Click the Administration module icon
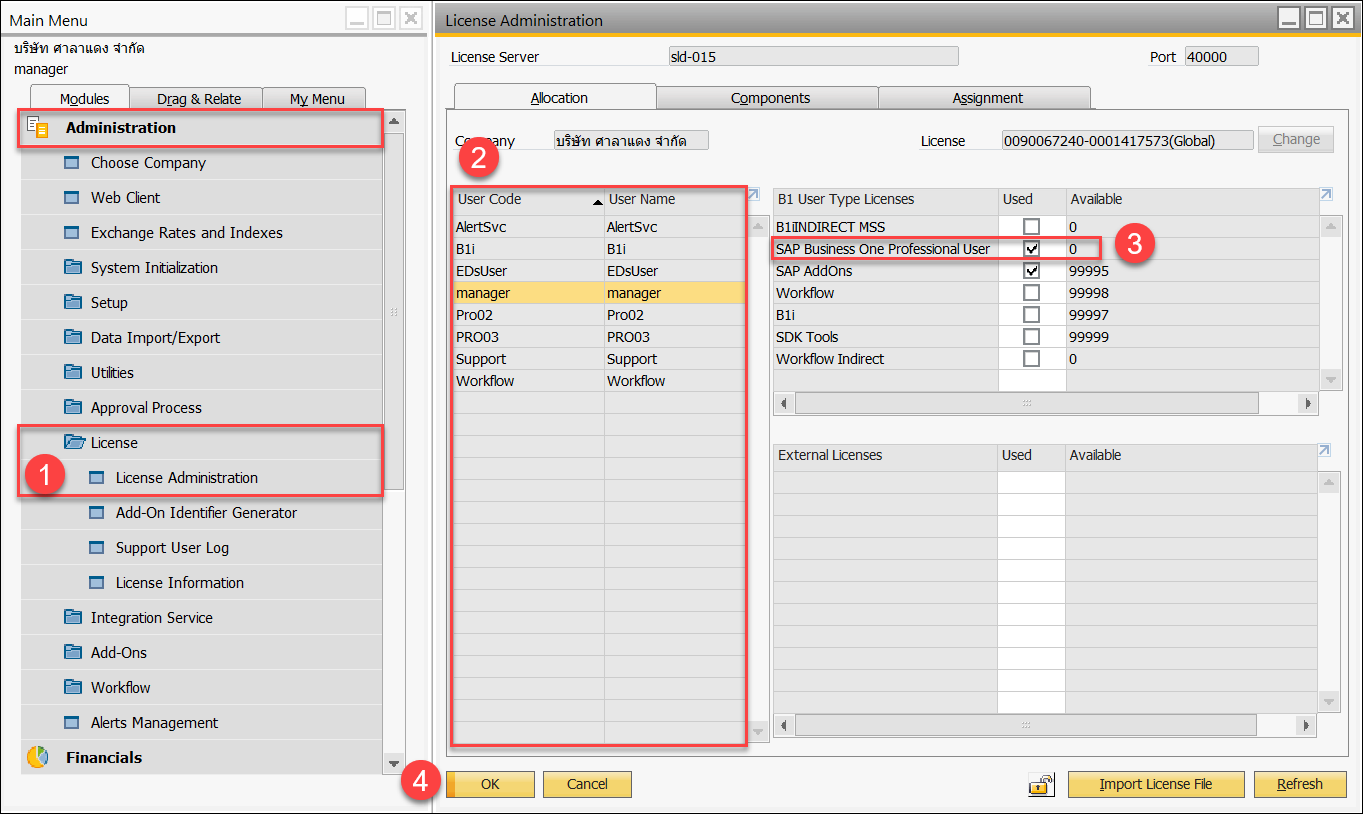Screen dimensions: 1363x814 pos(37,128)
